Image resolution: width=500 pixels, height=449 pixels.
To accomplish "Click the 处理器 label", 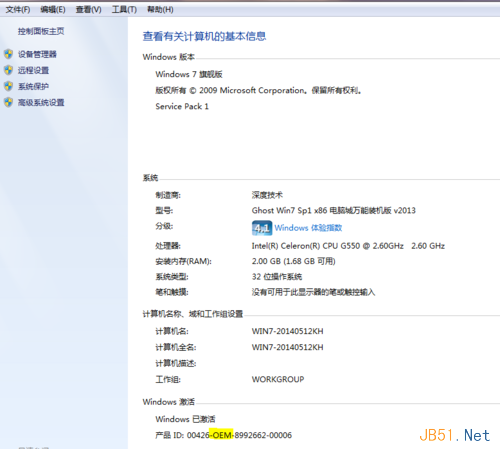I will pos(168,246).
